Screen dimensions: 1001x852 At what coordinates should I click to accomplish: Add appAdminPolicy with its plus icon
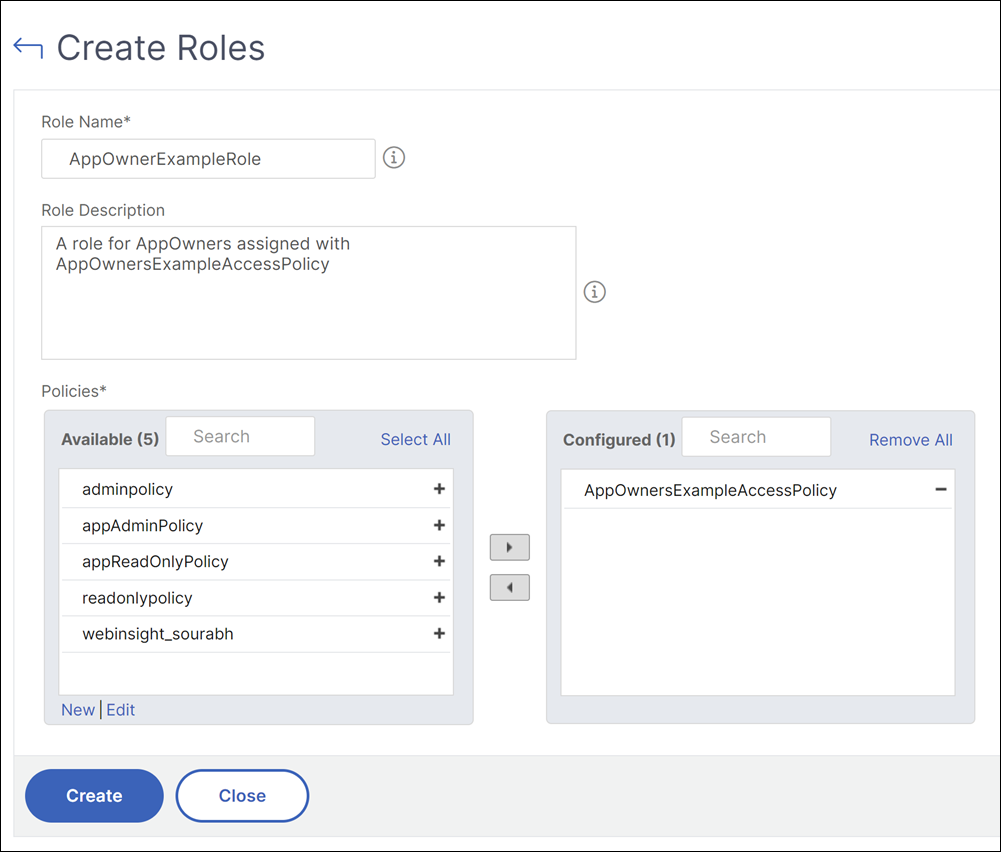(x=439, y=525)
